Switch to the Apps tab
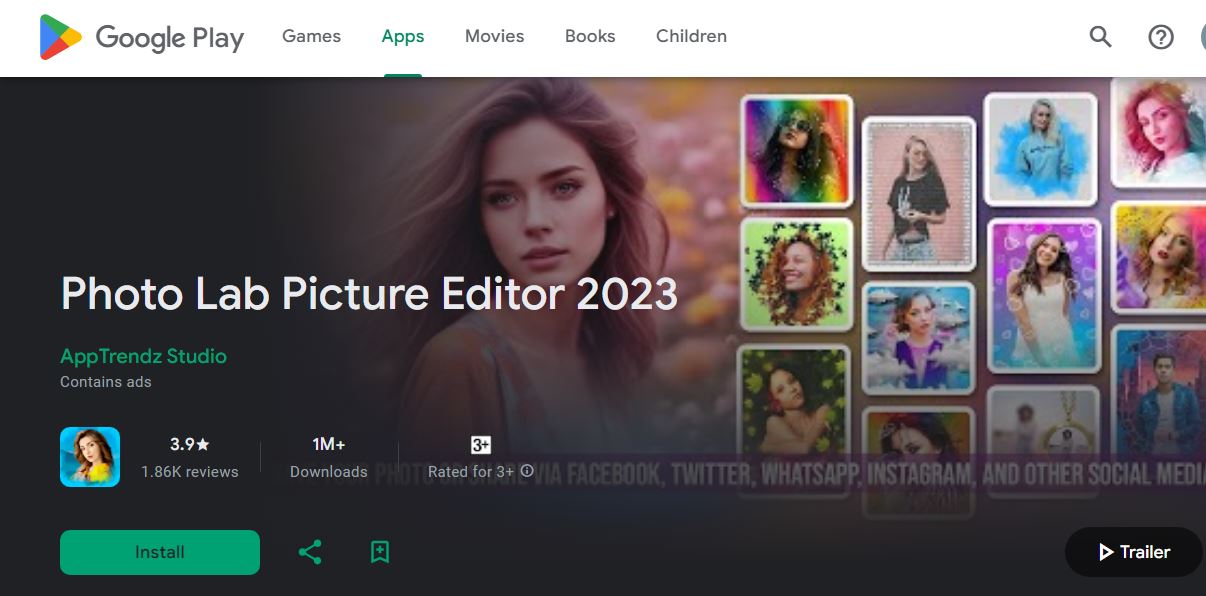Image resolution: width=1206 pixels, height=596 pixels. pyautogui.click(x=402, y=36)
